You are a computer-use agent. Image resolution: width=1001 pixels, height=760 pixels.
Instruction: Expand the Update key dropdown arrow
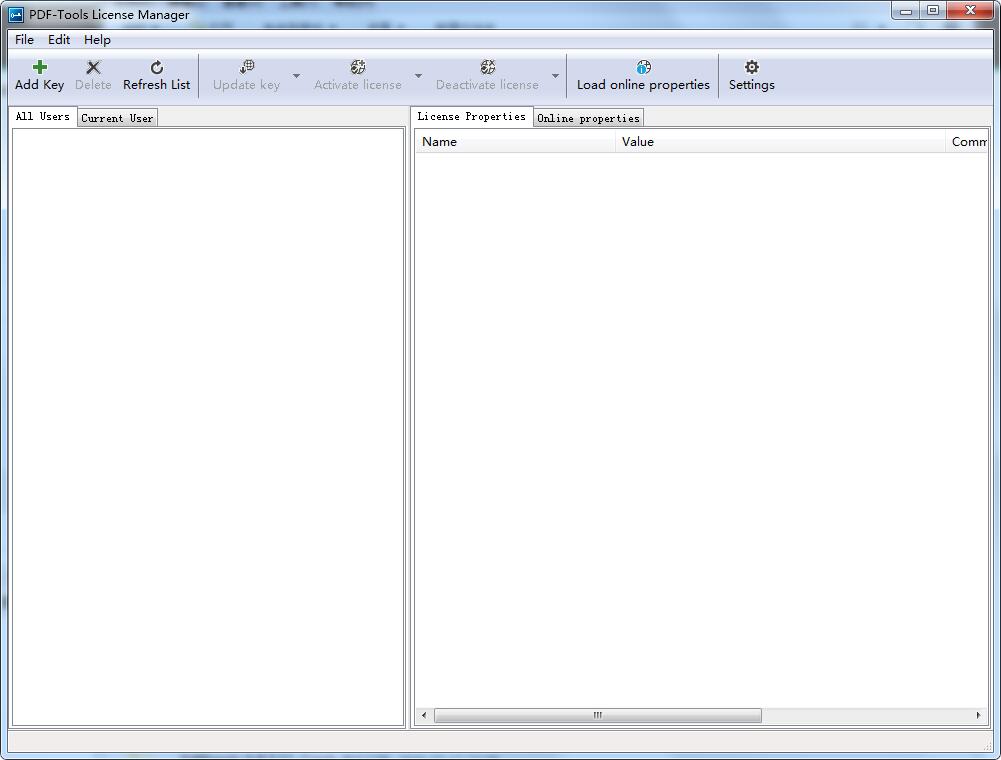(296, 75)
